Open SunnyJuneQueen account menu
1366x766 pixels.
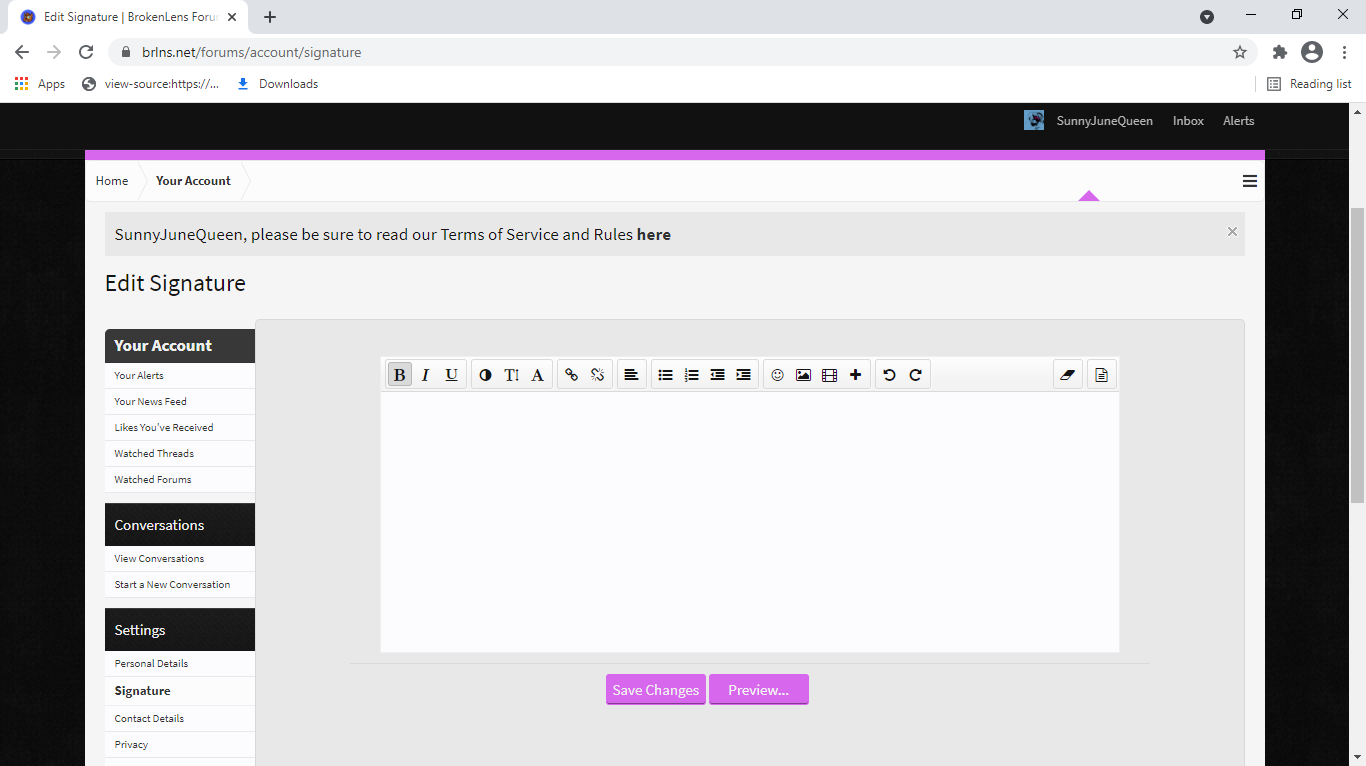(x=1104, y=121)
